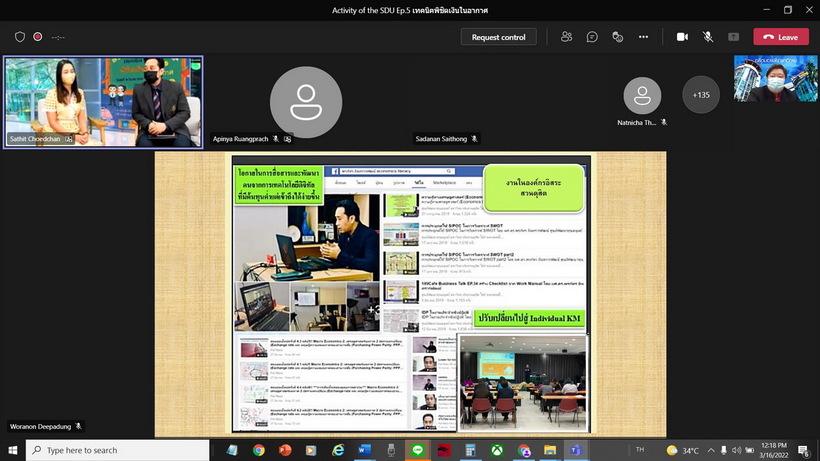Open the participants panel
This screenshot has height=461, width=820.
point(567,37)
